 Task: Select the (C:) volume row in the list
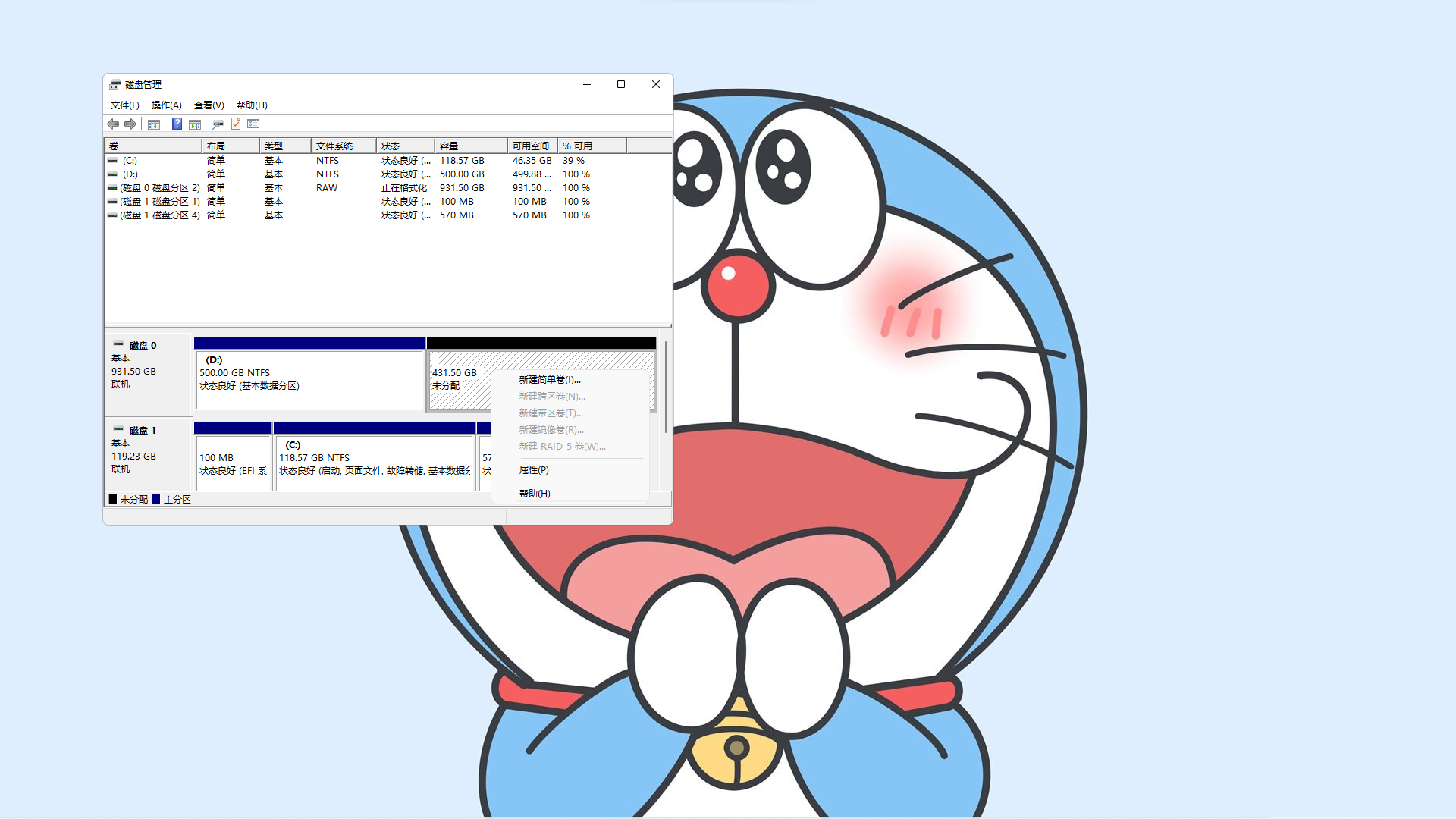point(130,161)
